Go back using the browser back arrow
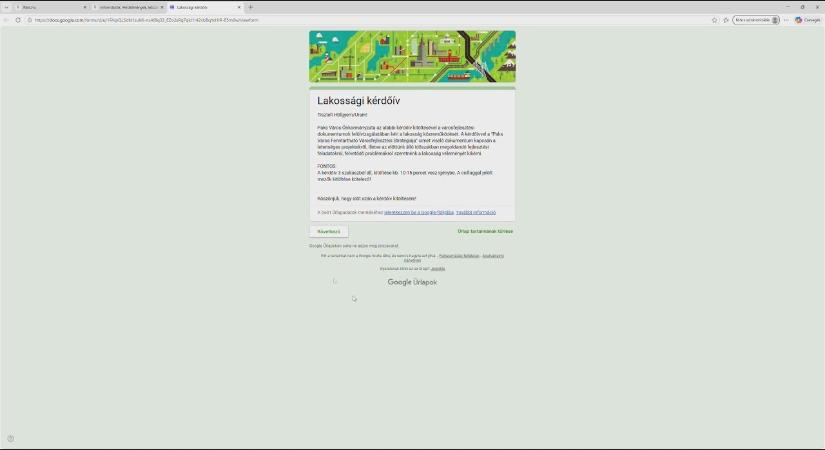 pyautogui.click(x=6, y=20)
